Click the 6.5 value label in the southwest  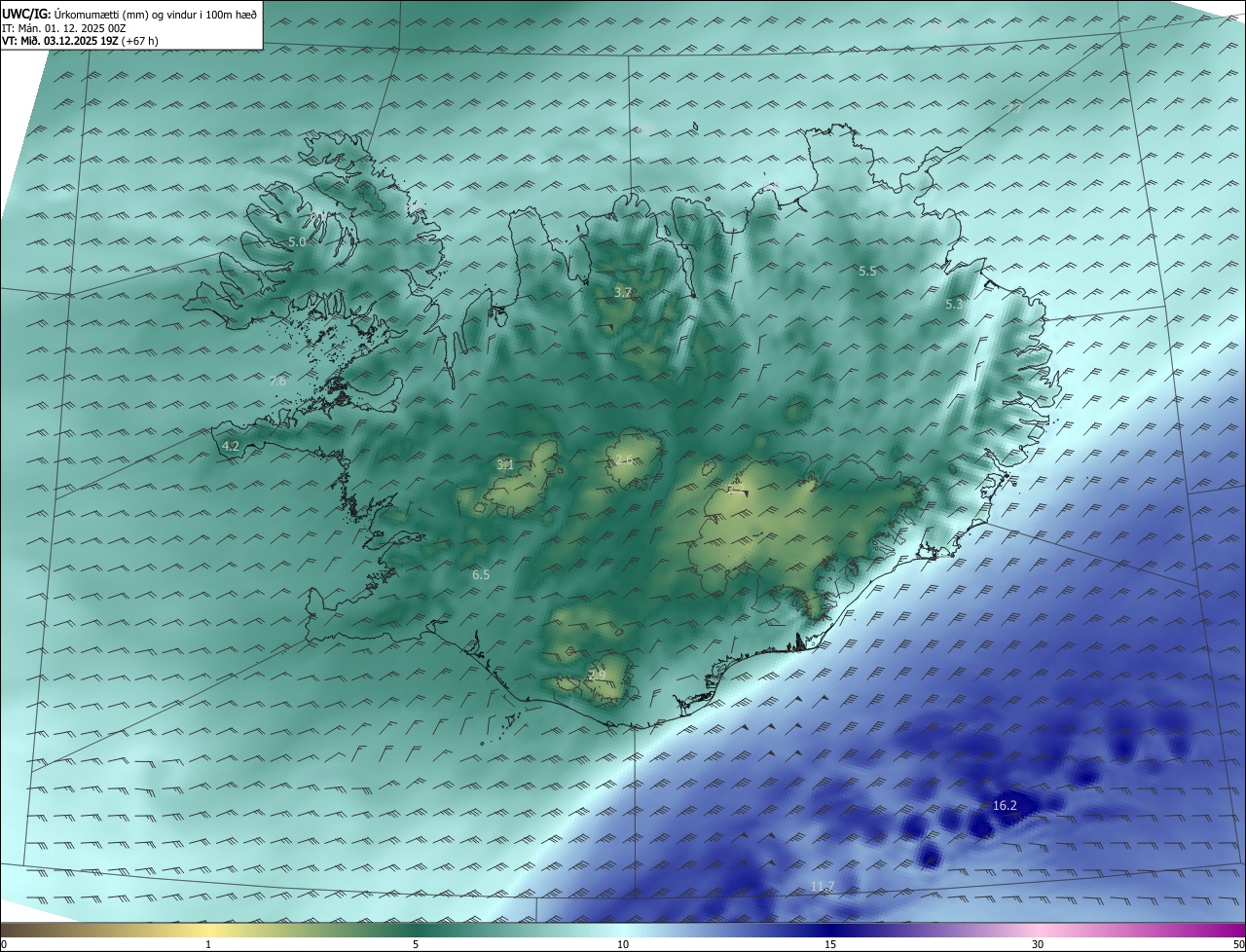481,575
